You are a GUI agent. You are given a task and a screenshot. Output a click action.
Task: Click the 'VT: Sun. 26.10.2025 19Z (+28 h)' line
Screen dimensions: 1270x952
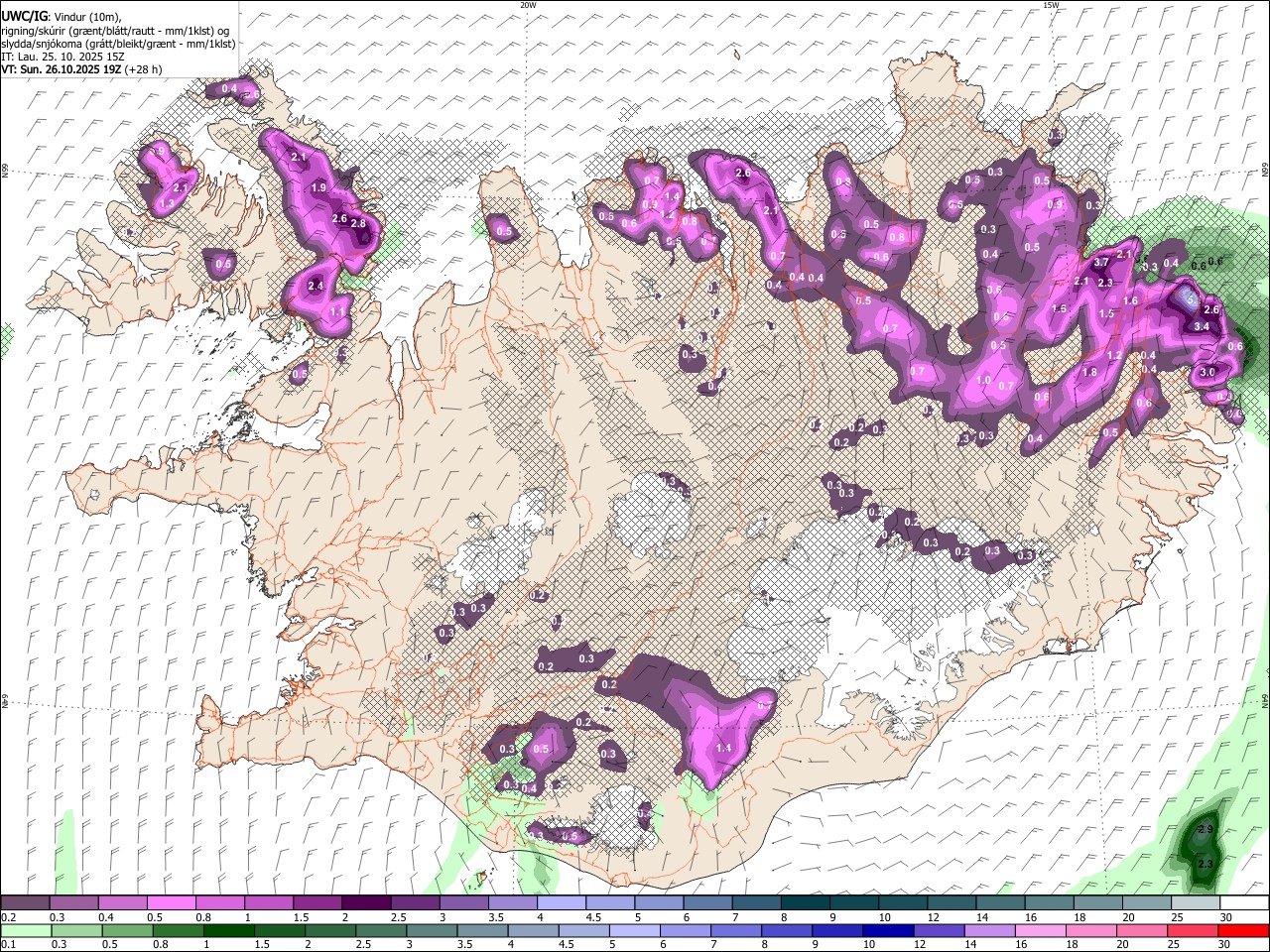pos(81,69)
